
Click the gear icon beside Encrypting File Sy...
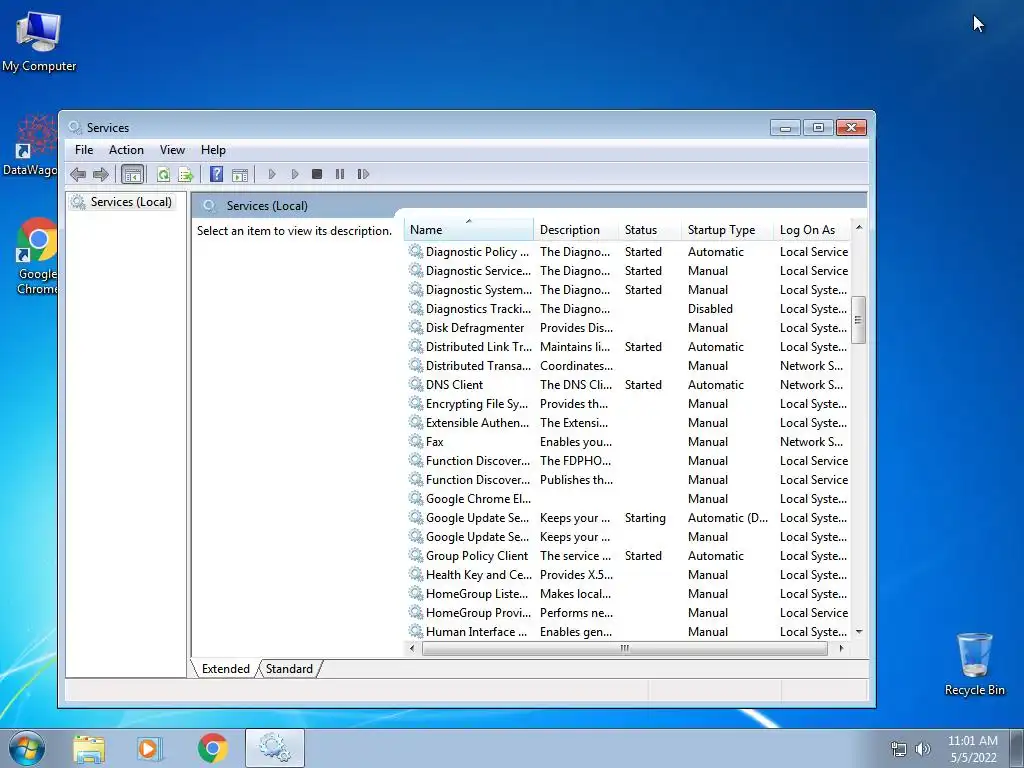tap(416, 403)
